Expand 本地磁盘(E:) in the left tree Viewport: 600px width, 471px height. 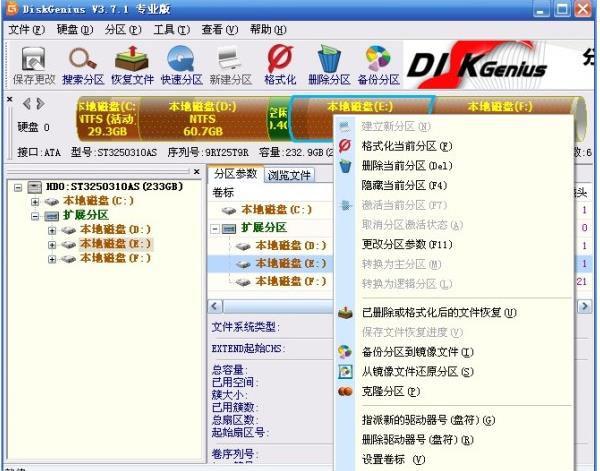(x=52, y=245)
